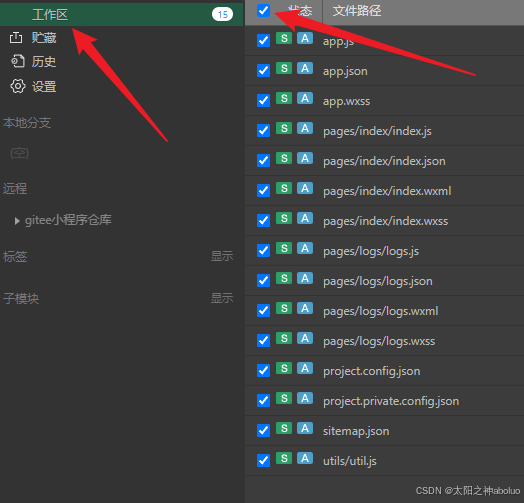Uncheck the project.config.json checkbox

tap(263, 370)
